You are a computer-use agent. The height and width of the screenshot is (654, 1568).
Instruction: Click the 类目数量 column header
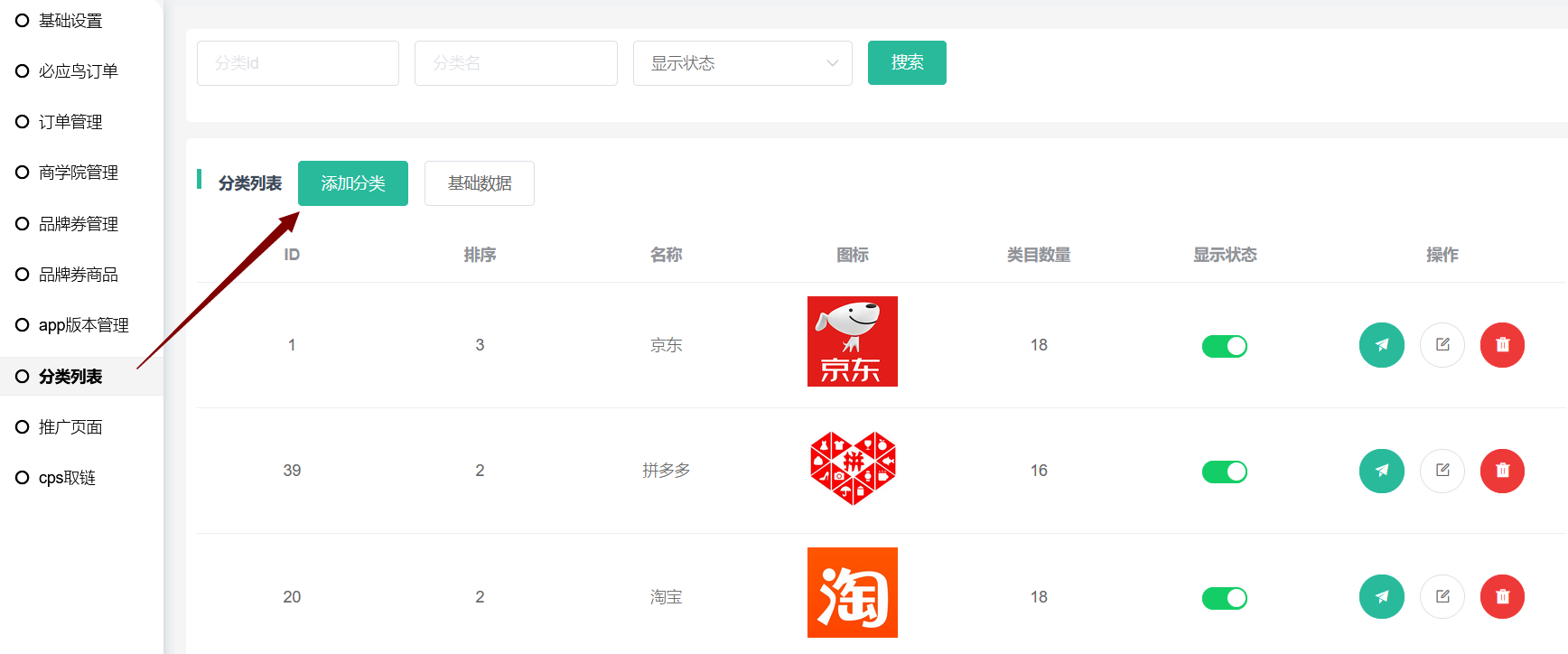[x=1039, y=255]
